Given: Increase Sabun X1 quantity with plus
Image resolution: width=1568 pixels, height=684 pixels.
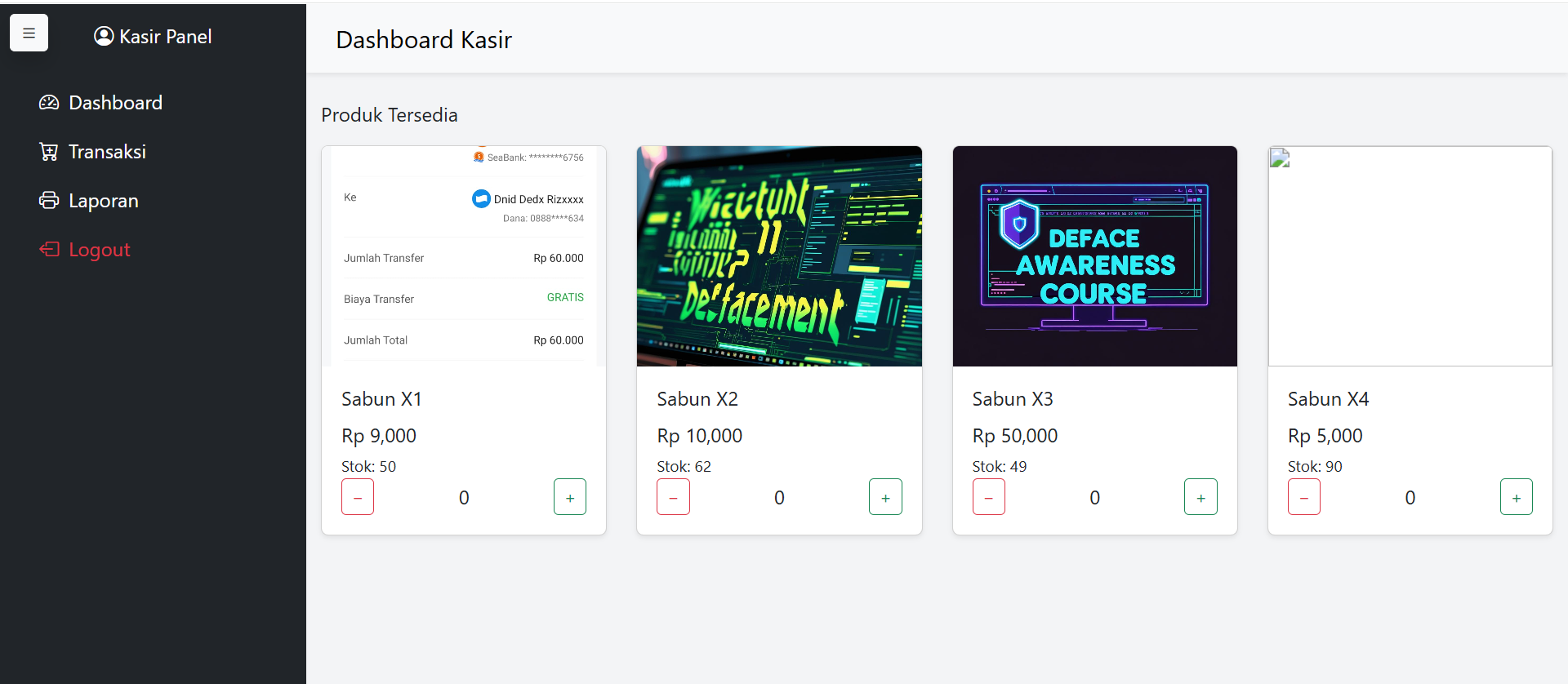Looking at the screenshot, I should 570,497.
